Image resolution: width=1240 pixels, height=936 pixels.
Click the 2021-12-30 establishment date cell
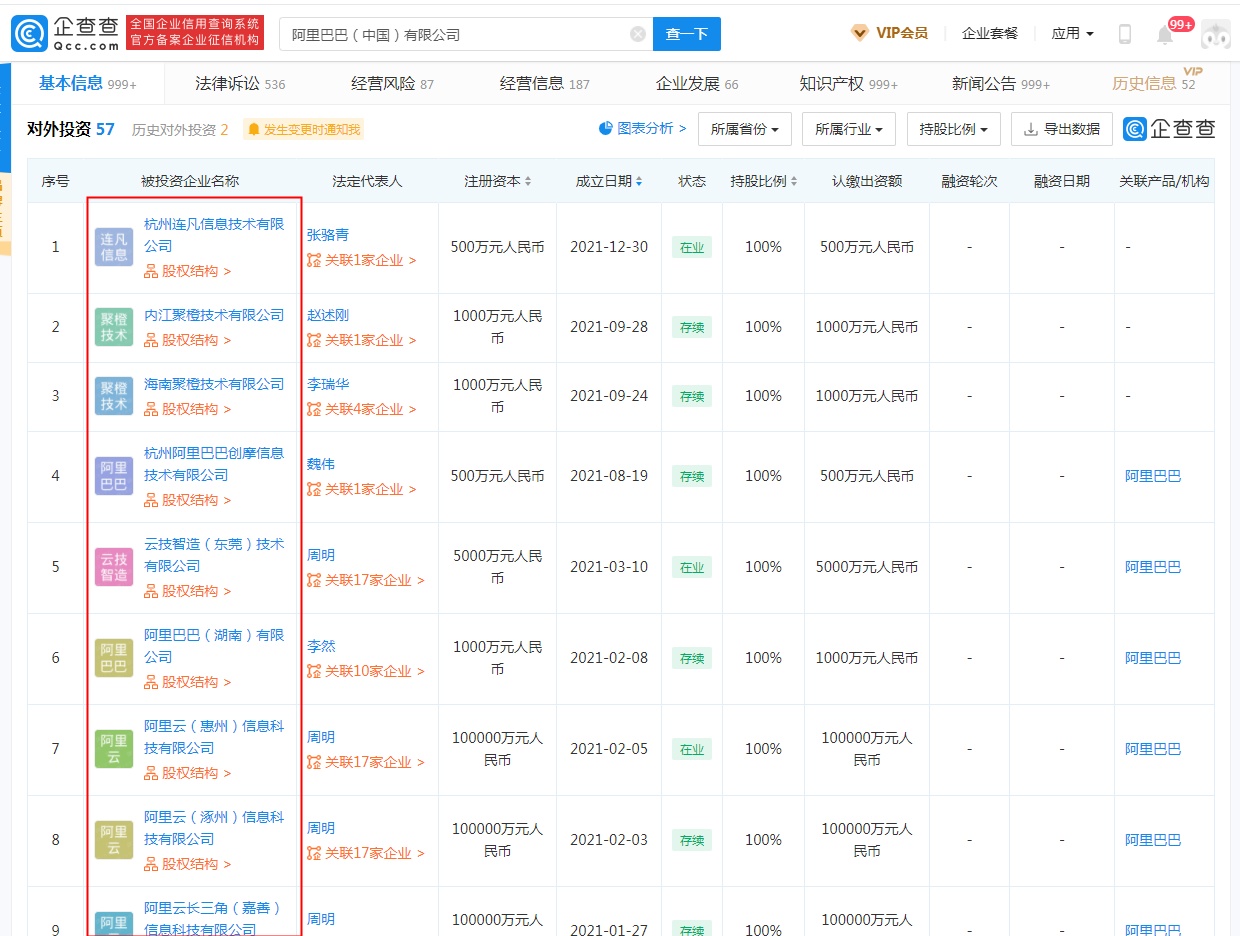coord(609,247)
